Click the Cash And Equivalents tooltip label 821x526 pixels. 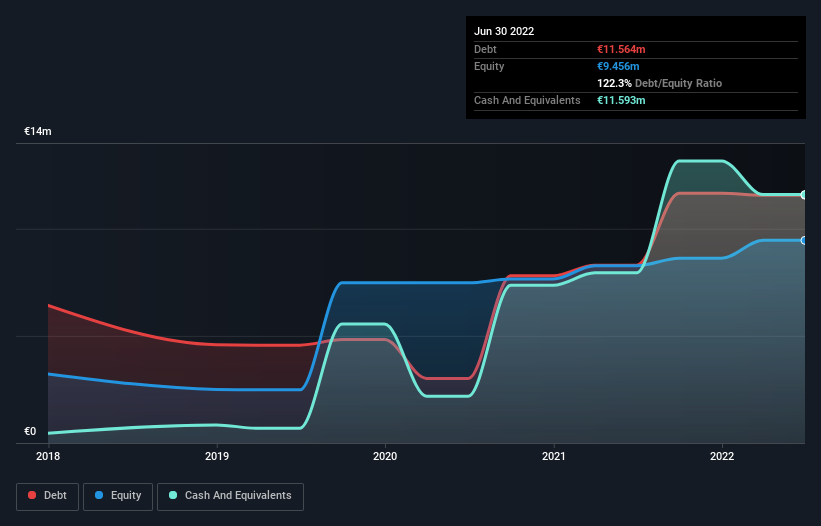(527, 100)
